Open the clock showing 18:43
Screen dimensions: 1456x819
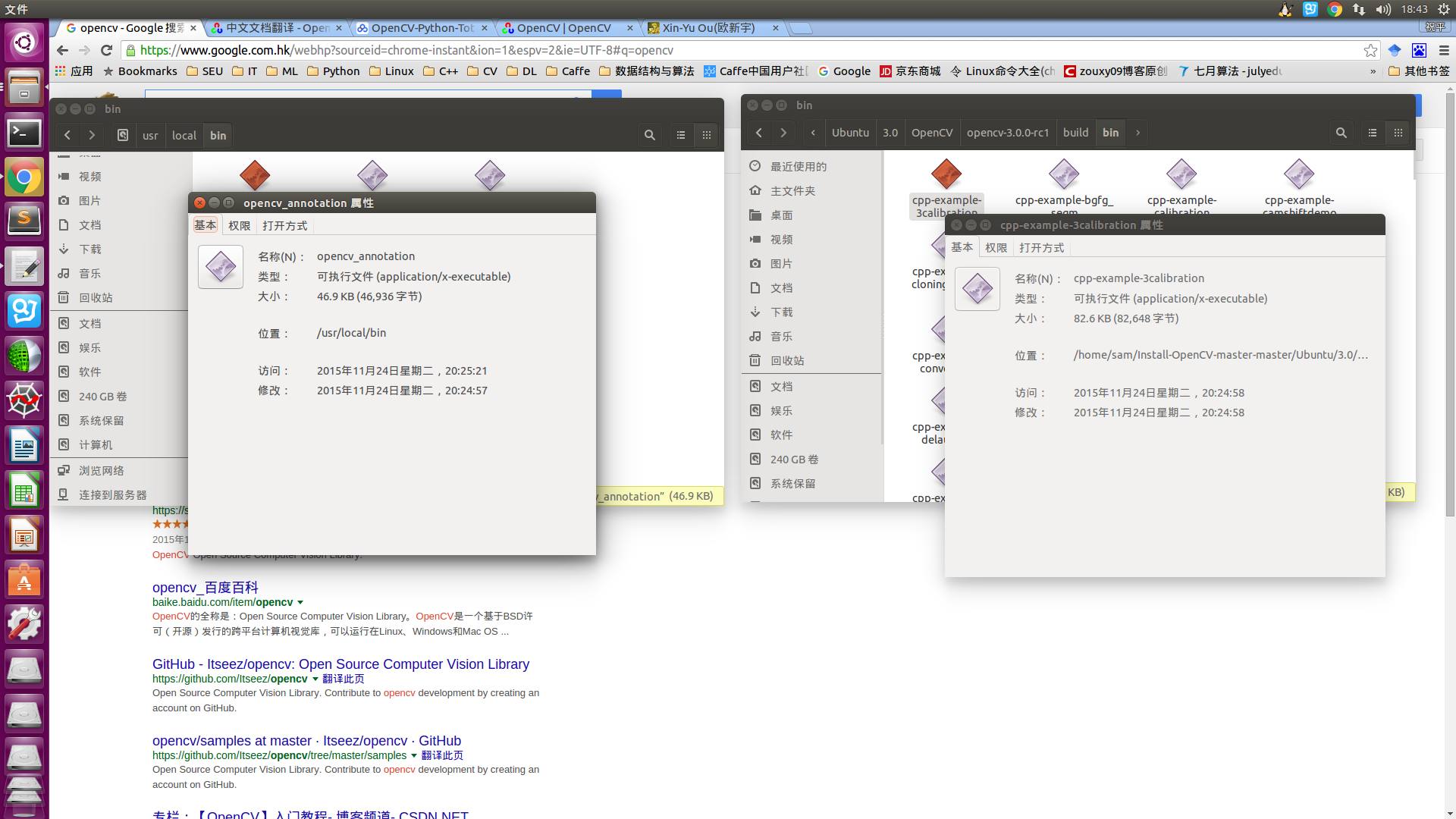coord(1414,9)
